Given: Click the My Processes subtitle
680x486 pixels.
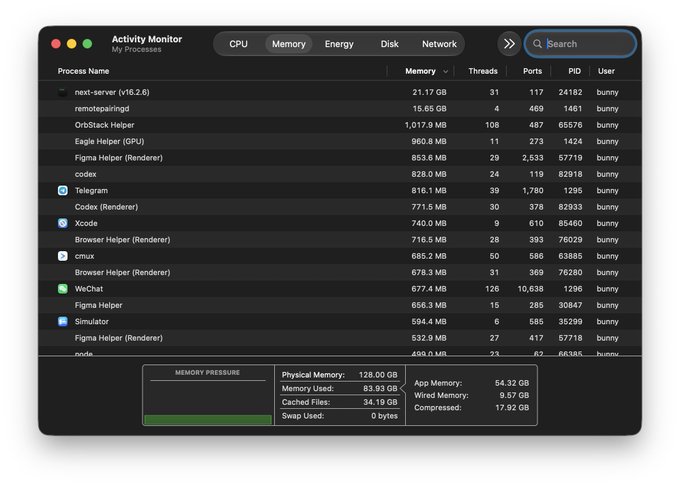Looking at the screenshot, I should 136,49.
